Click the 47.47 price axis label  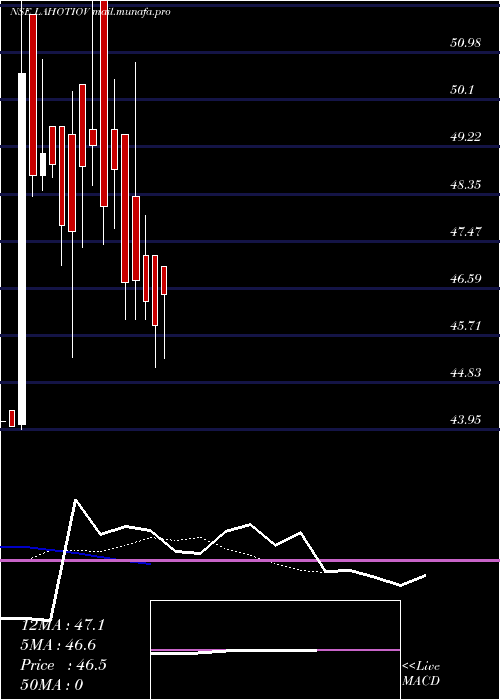click(x=466, y=232)
